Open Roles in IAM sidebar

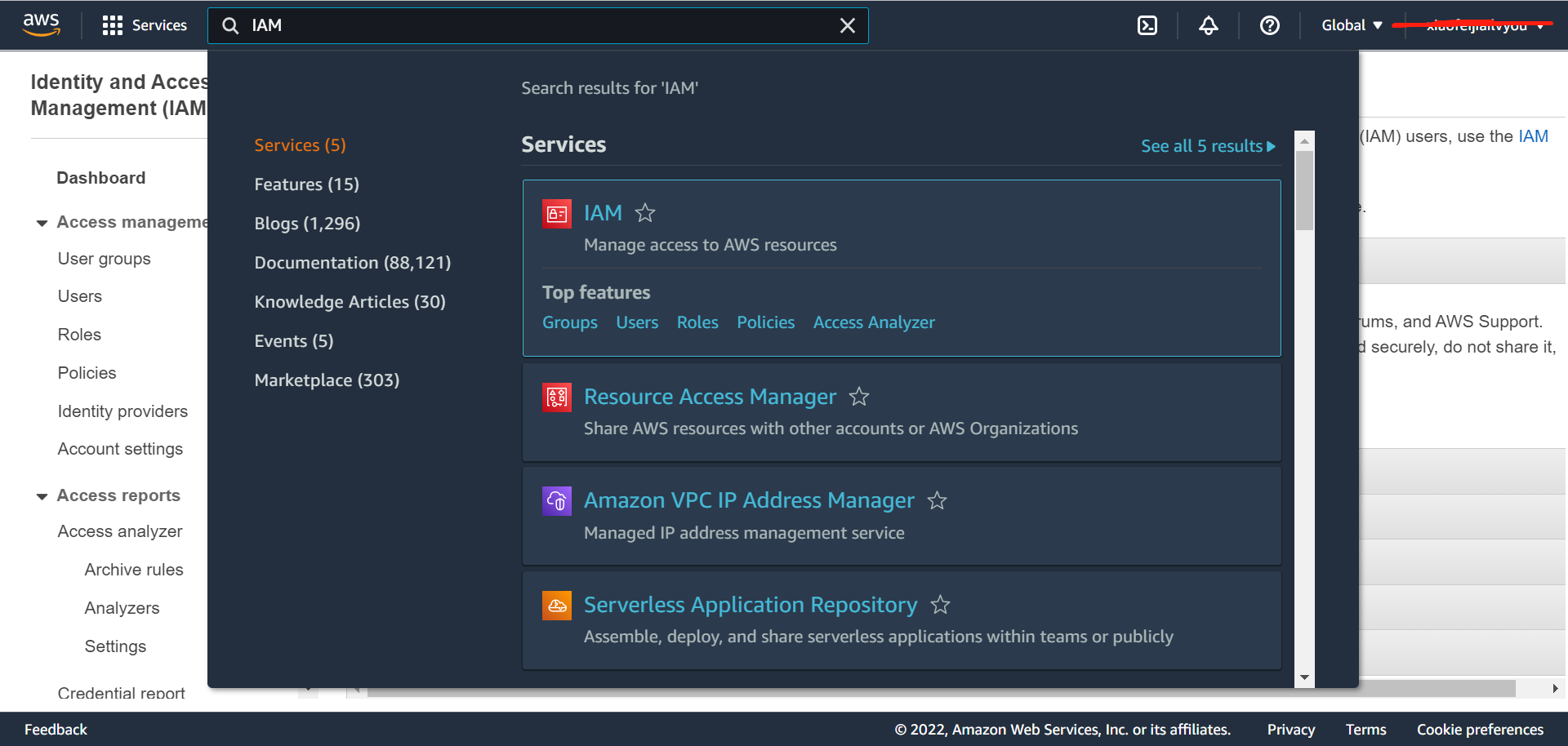pyautogui.click(x=79, y=335)
